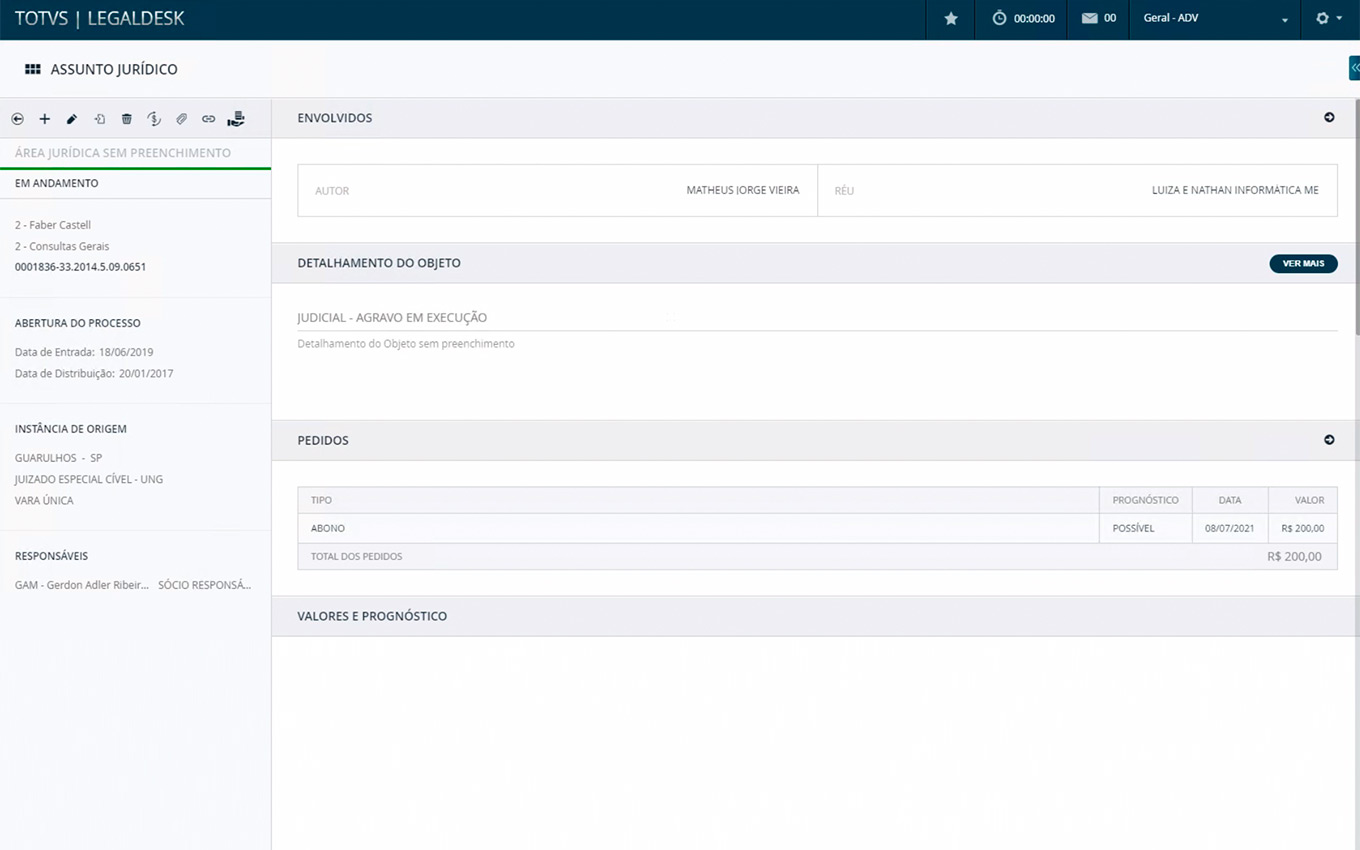Click the Ver Mais button
1360x850 pixels.
tap(1303, 264)
